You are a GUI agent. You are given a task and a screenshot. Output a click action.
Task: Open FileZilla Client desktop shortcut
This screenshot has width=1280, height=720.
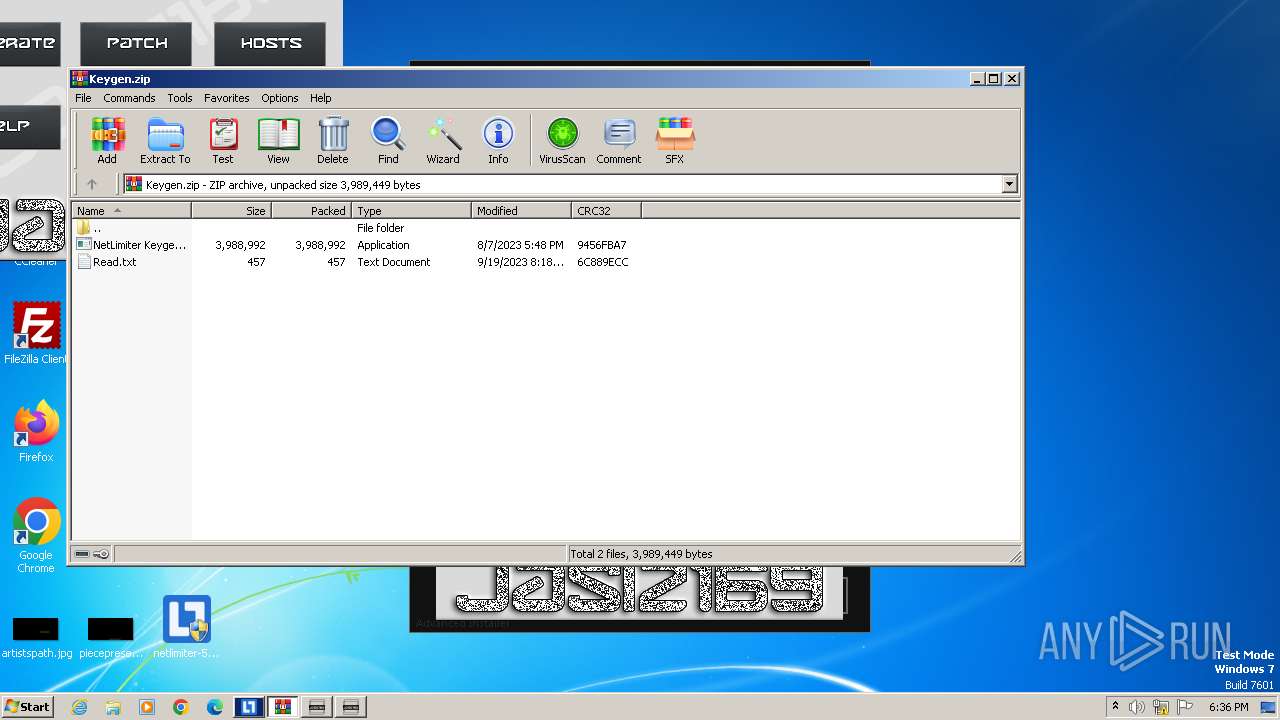(x=36, y=333)
